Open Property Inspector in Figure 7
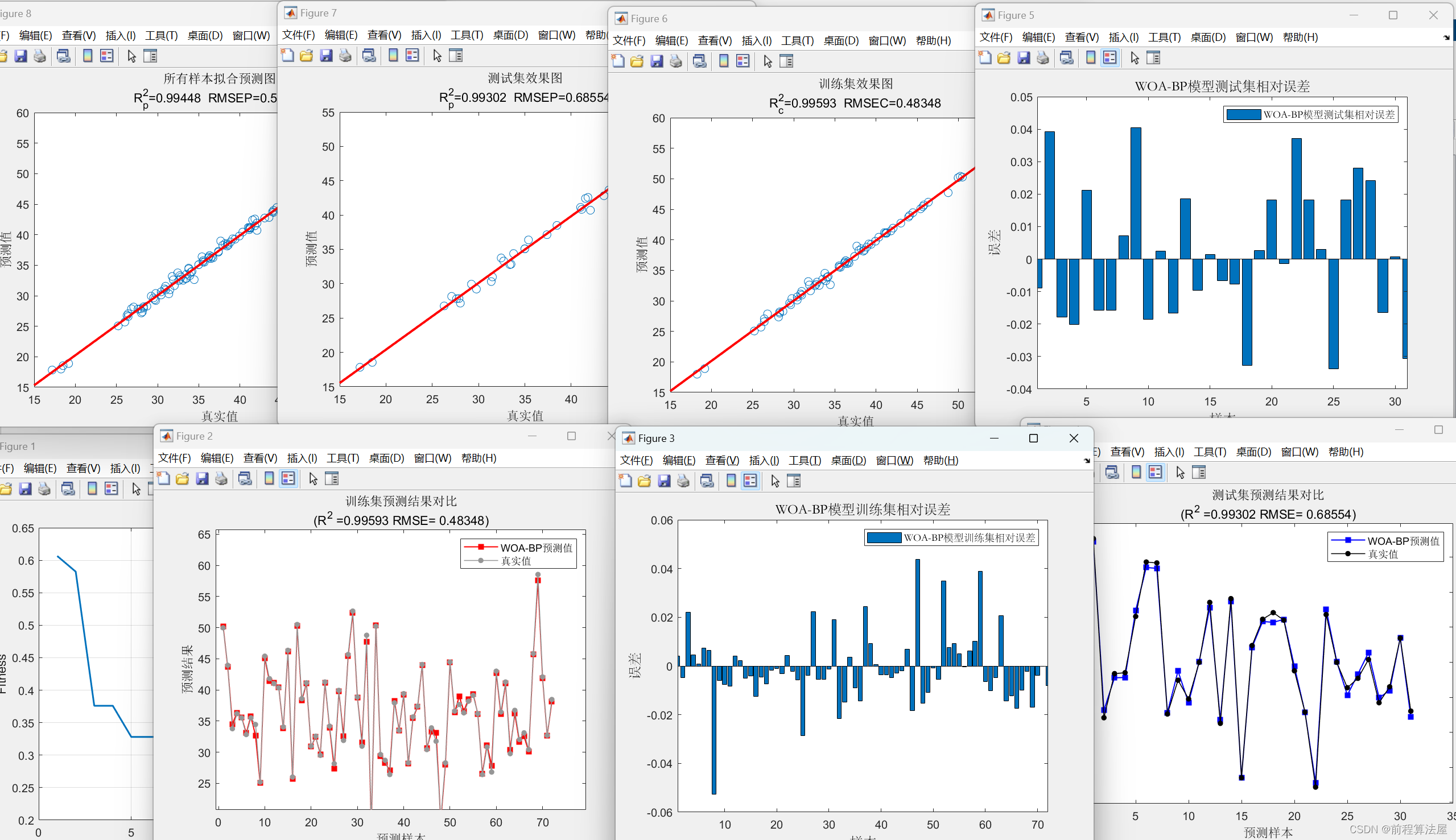1456x840 pixels. tap(456, 55)
